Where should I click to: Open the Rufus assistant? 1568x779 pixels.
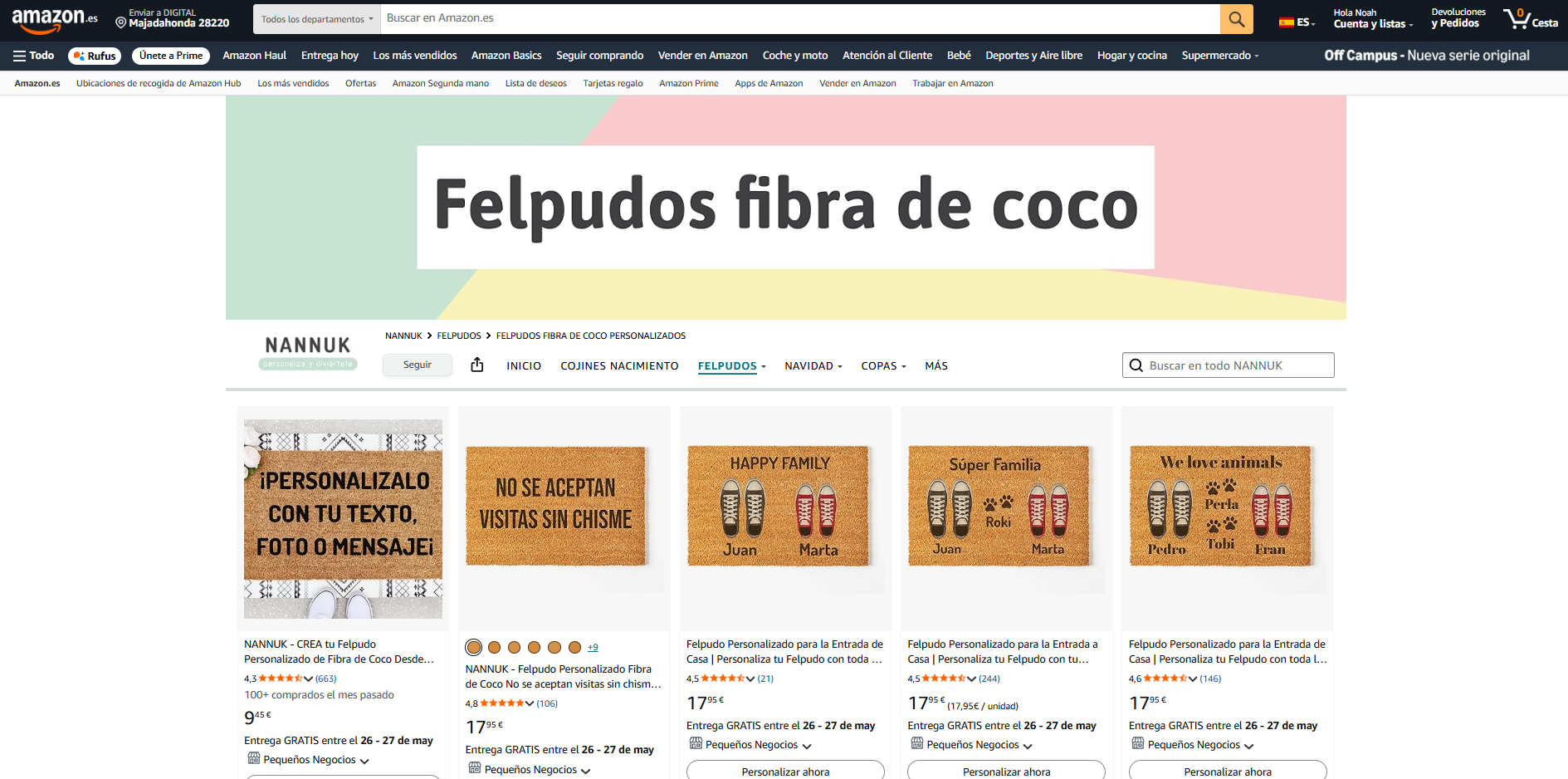click(95, 56)
